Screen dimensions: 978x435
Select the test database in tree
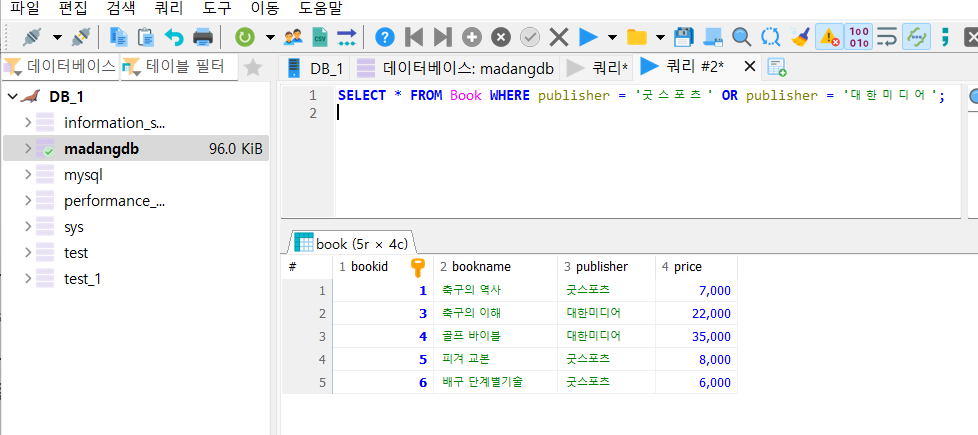point(75,253)
